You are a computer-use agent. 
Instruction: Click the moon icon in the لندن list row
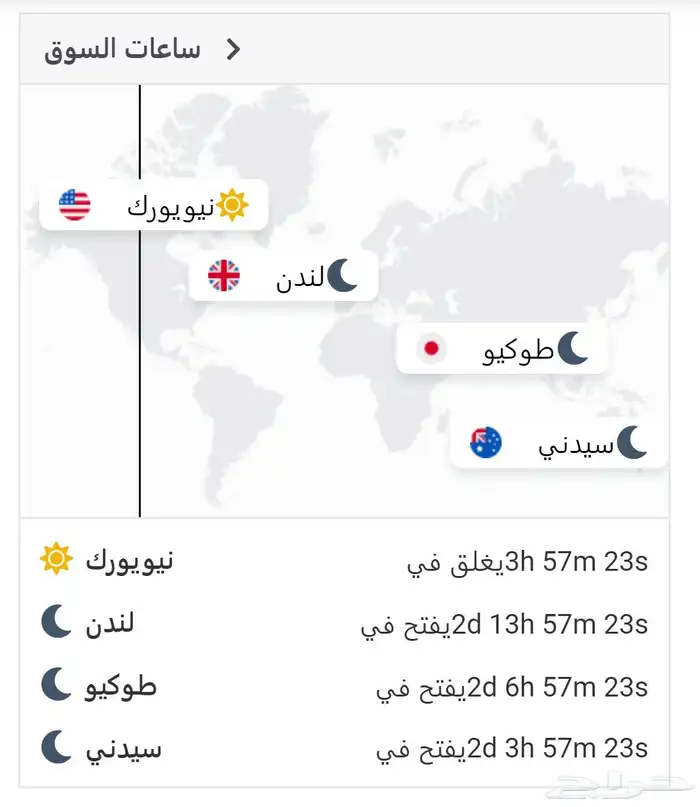tap(56, 623)
